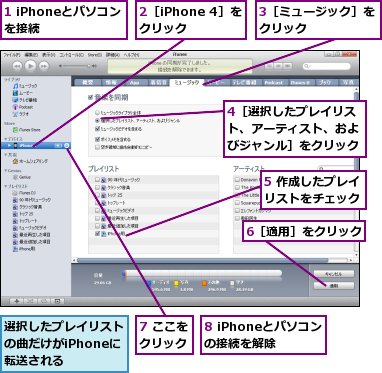Open Movies library in sidebar

[x=23, y=93]
